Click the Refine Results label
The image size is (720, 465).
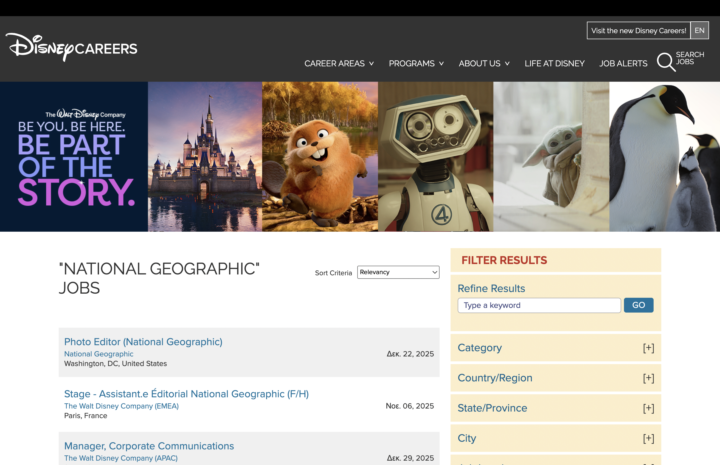point(491,288)
